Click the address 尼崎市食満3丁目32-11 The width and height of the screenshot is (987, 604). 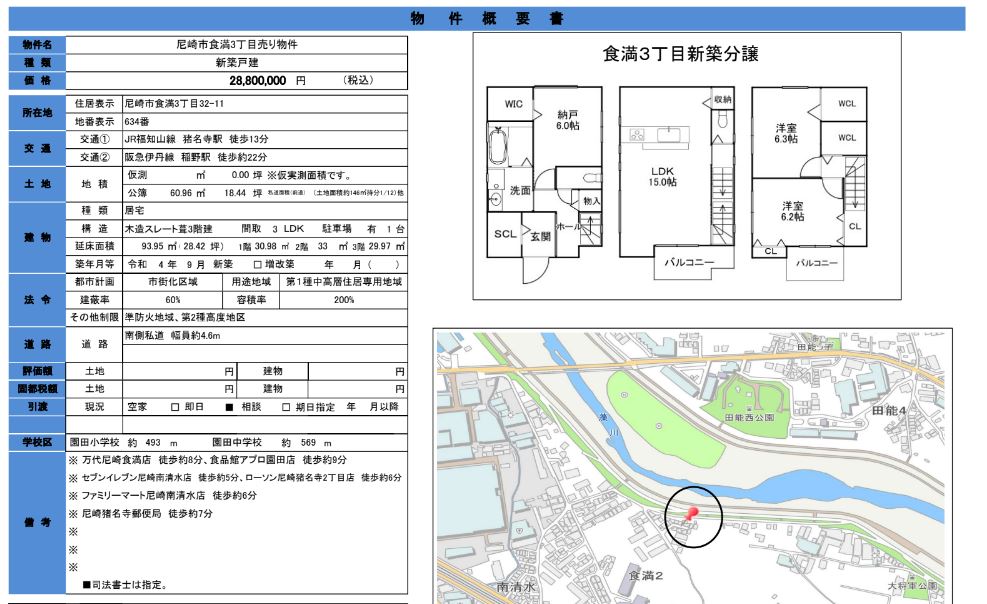[174, 103]
